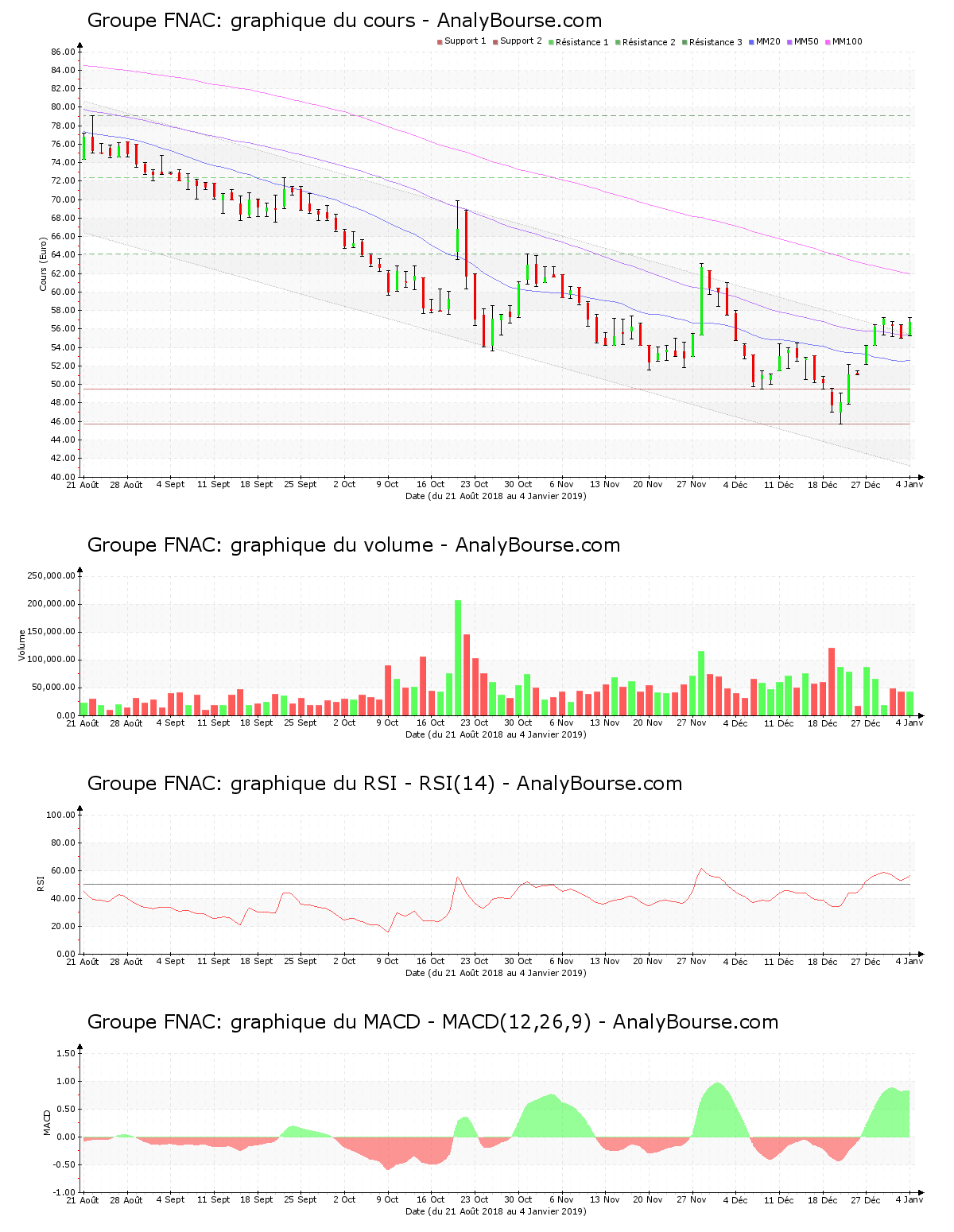Click the 18 Déc date under volume chart

pyautogui.click(x=823, y=723)
